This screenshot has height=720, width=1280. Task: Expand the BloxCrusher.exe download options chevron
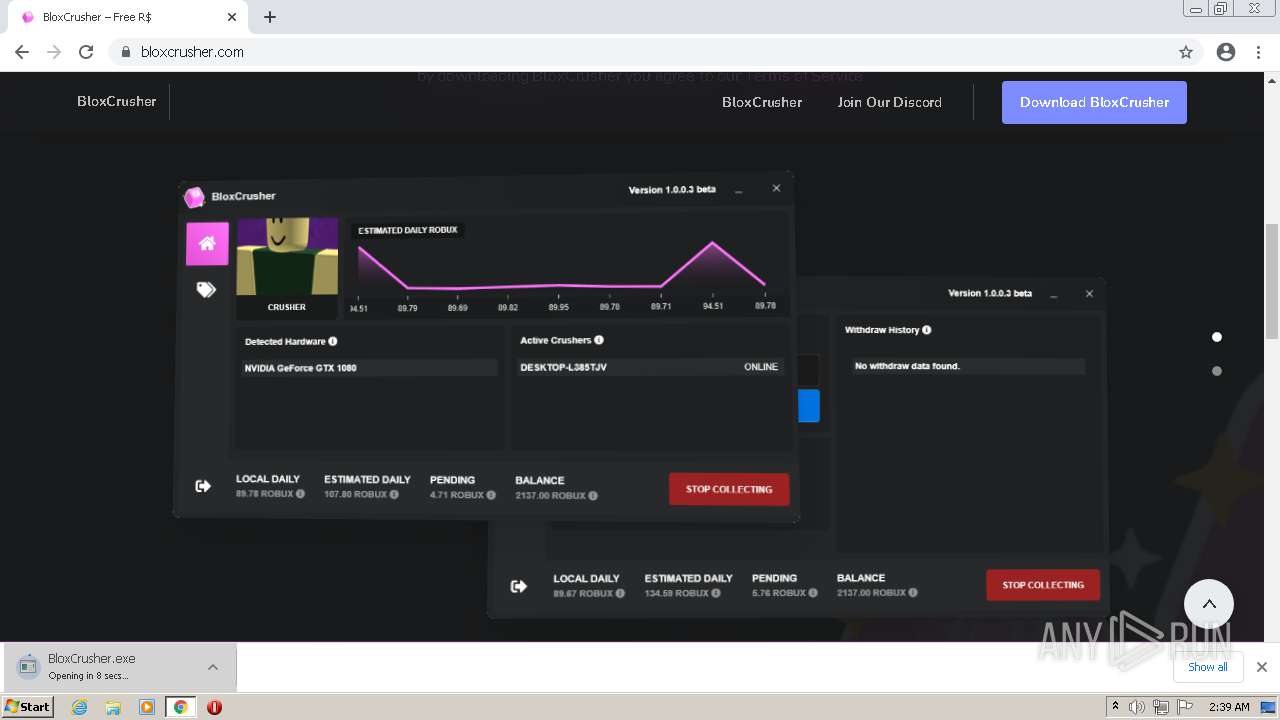213,667
